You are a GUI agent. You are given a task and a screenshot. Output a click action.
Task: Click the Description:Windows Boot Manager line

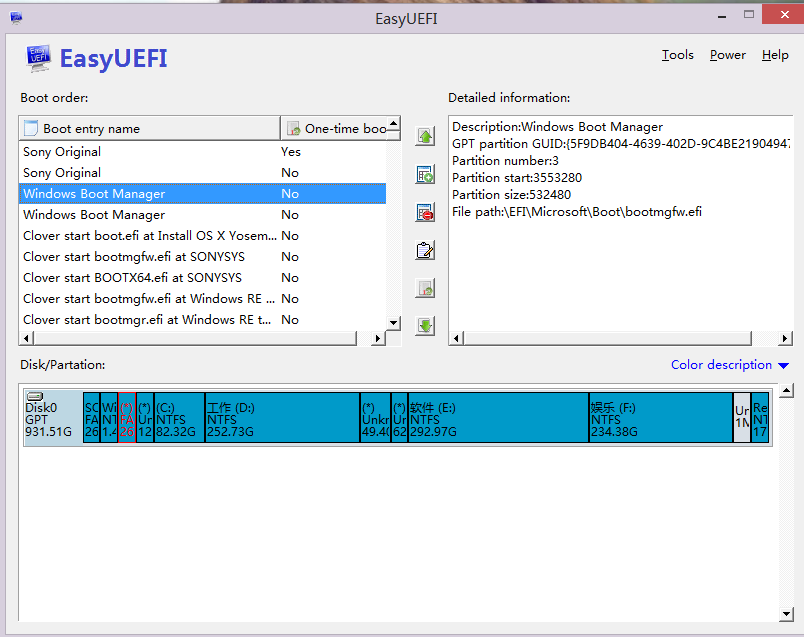(557, 127)
